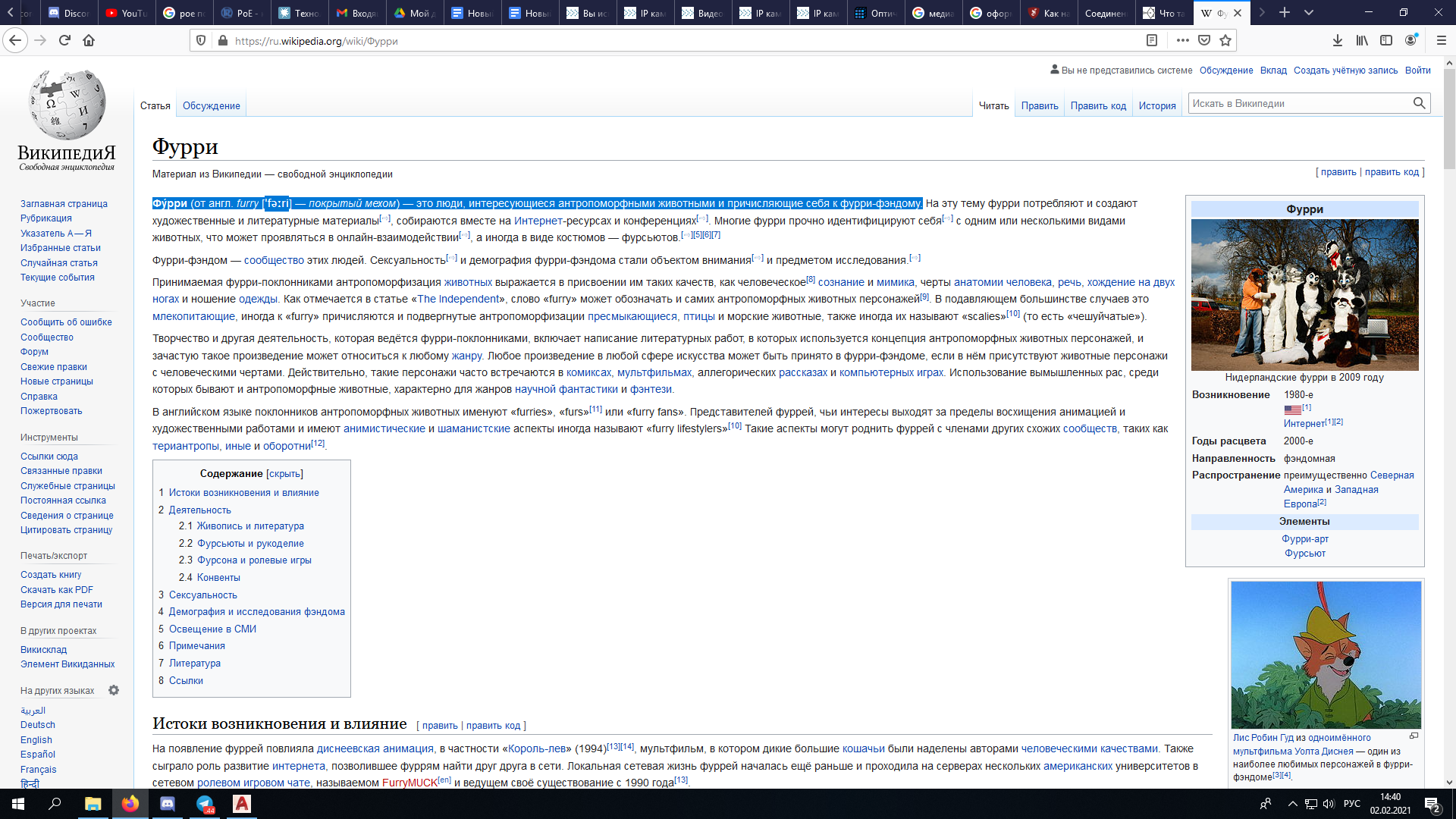
Task: Open the list all tabs dropdown
Action: 1308,13
